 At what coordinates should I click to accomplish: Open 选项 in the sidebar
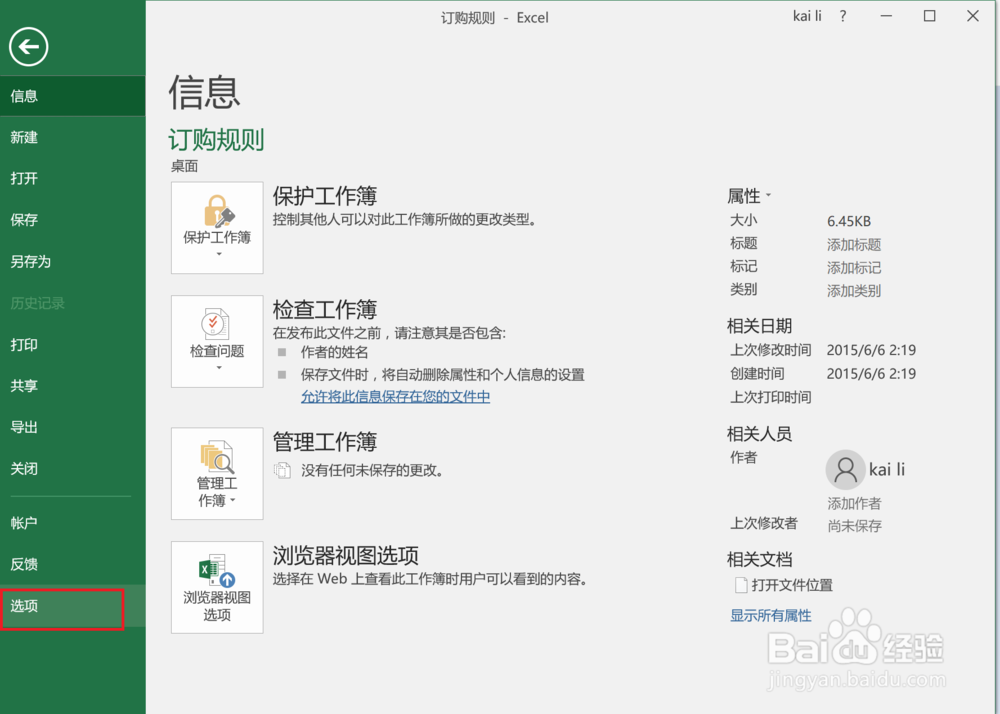(x=73, y=606)
